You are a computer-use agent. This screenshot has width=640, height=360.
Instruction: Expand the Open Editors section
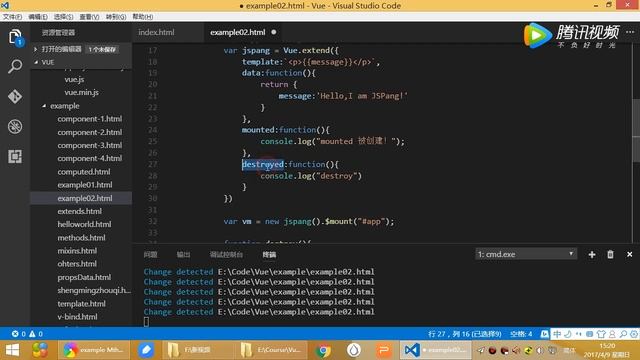pos(36,49)
